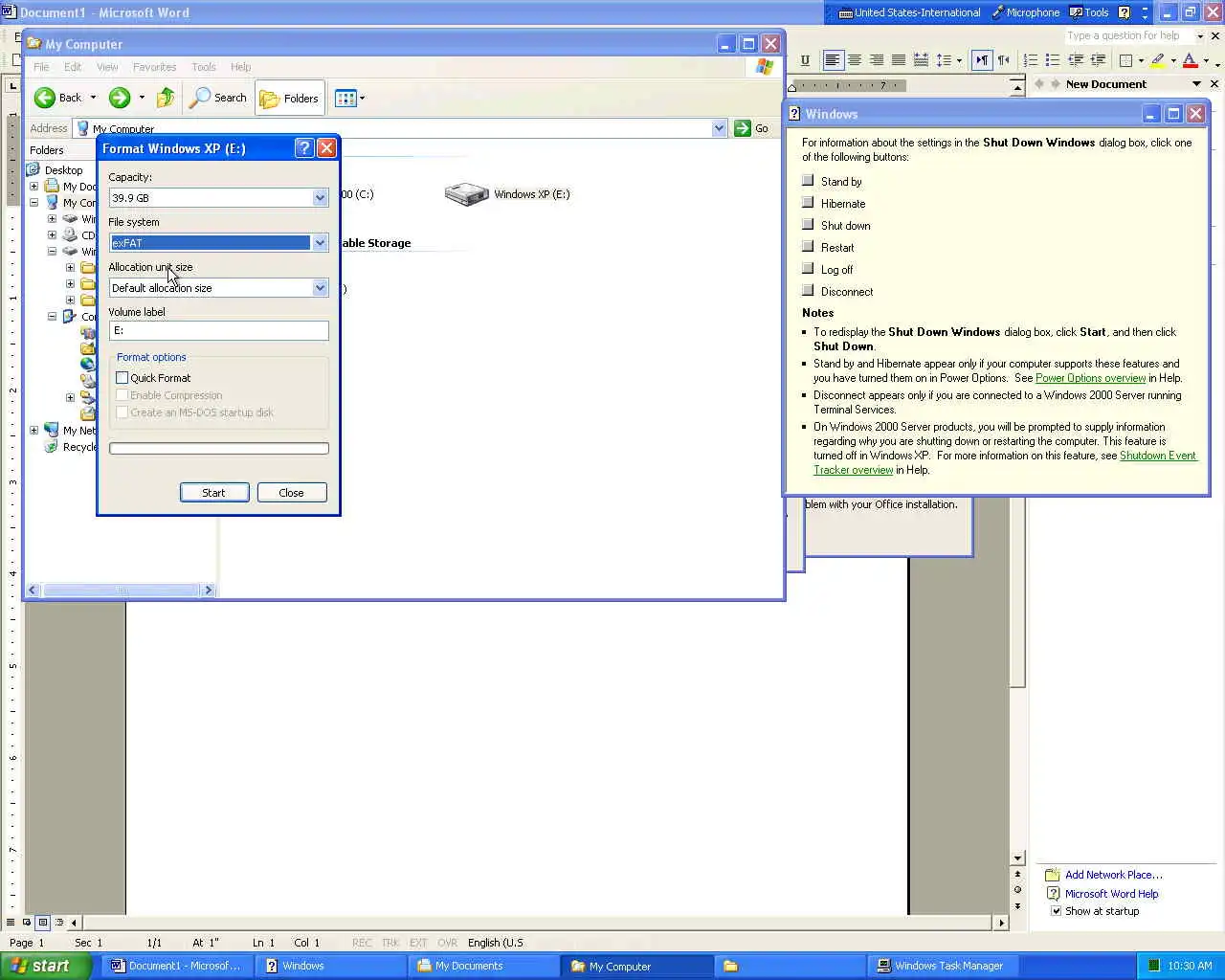
Task: Select the Windows XP (E:) drive icon
Action: coord(466,194)
